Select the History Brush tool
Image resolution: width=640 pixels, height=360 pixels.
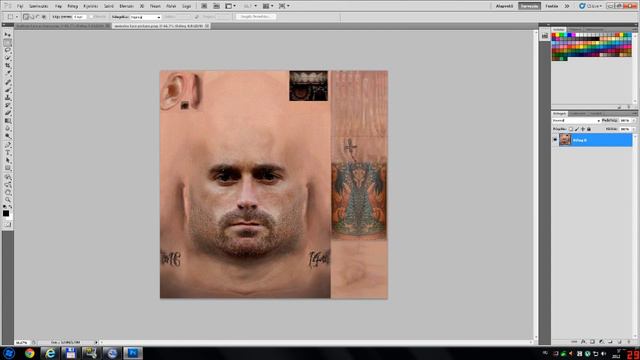pyautogui.click(x=7, y=106)
